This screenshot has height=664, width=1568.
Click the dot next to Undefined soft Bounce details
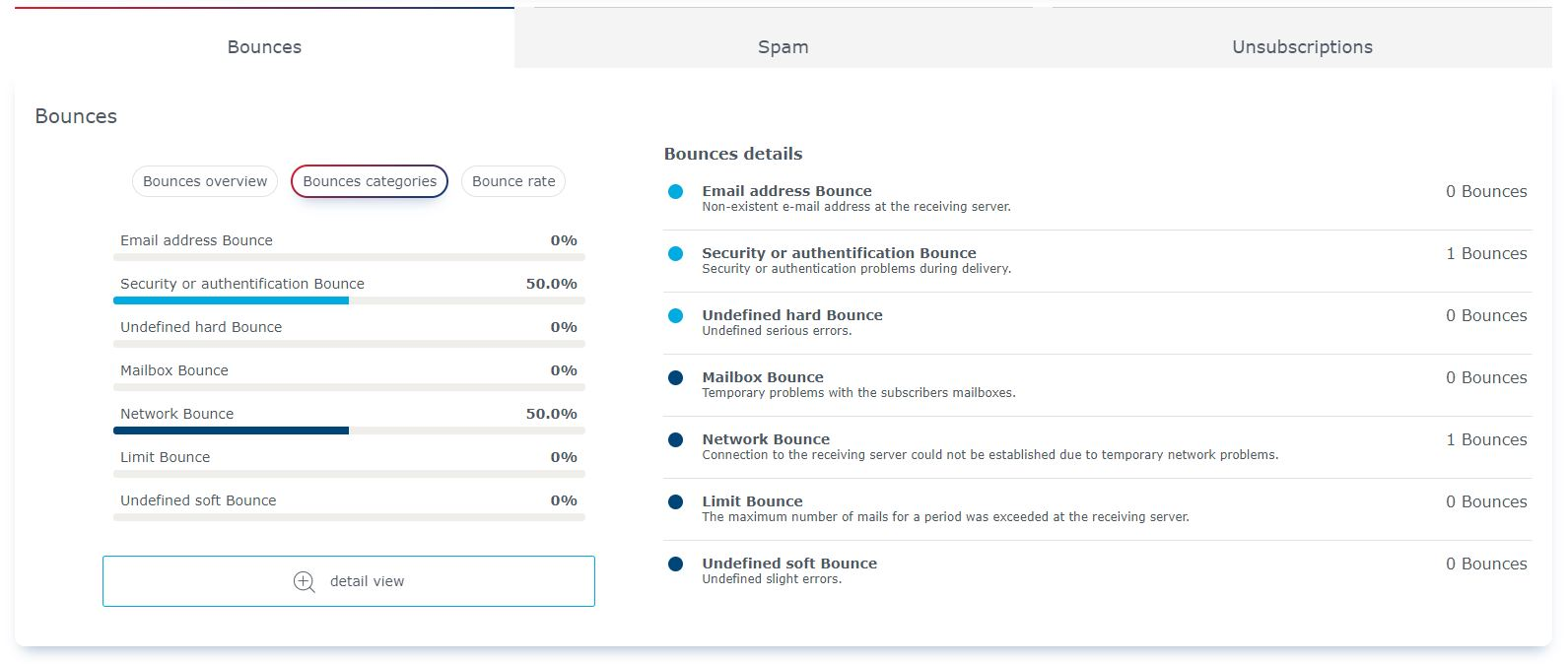(x=675, y=564)
